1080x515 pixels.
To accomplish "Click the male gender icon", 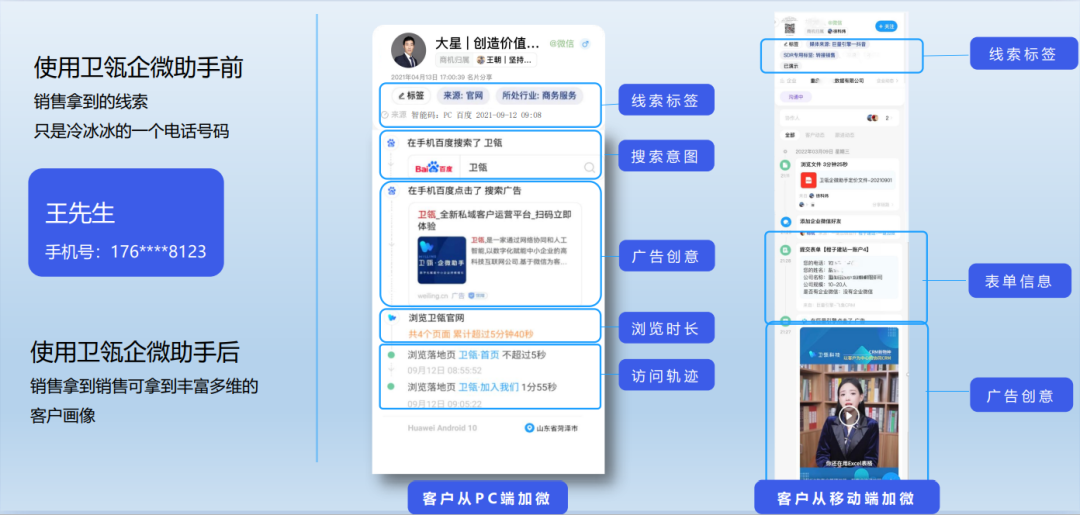I will pos(586,44).
